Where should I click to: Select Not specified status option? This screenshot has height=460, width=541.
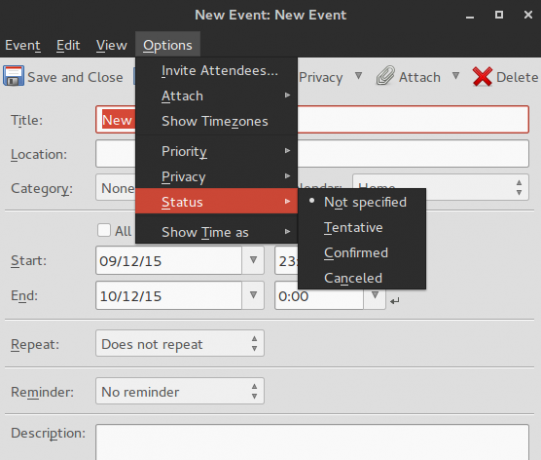pos(362,202)
